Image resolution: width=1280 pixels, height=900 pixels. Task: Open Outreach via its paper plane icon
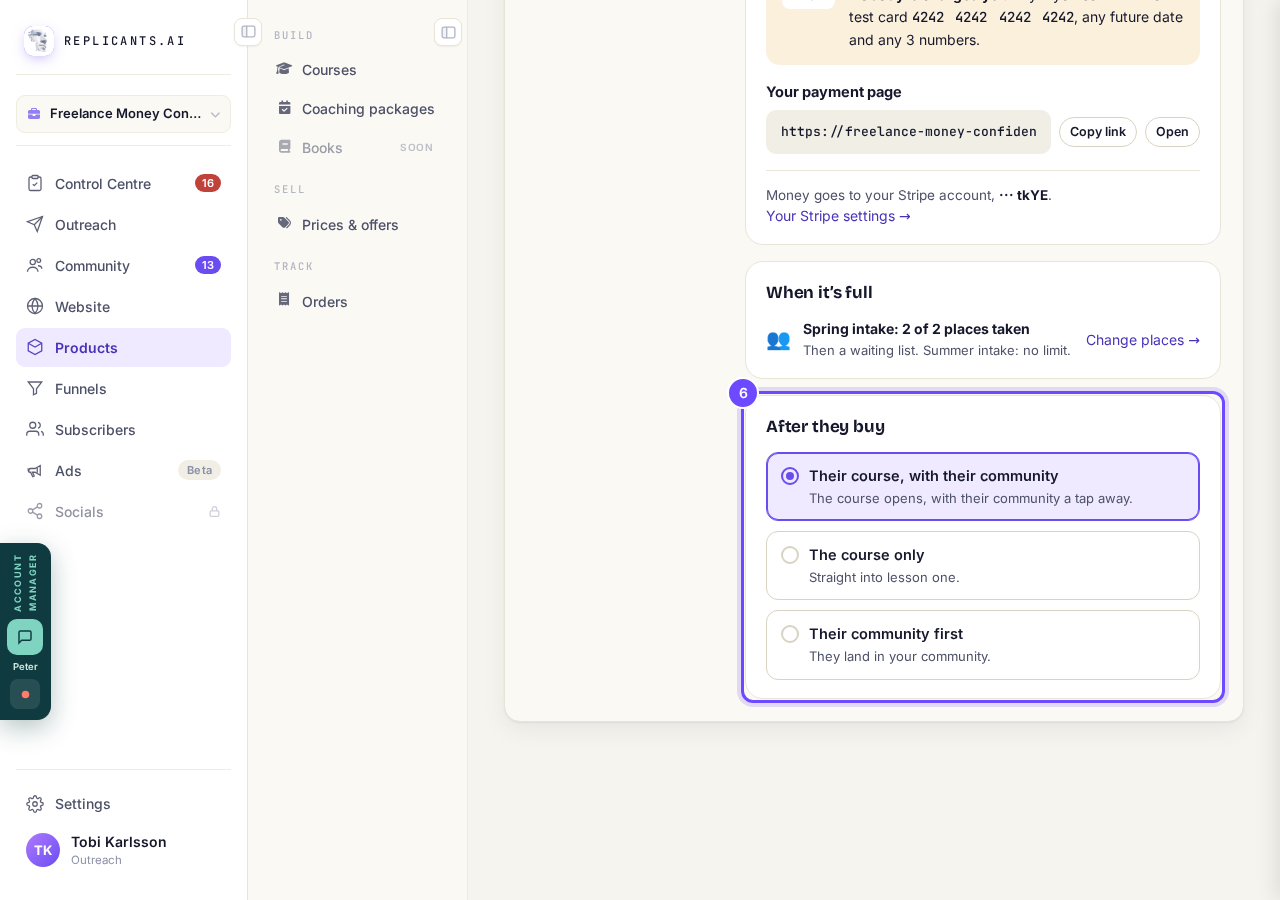point(35,224)
